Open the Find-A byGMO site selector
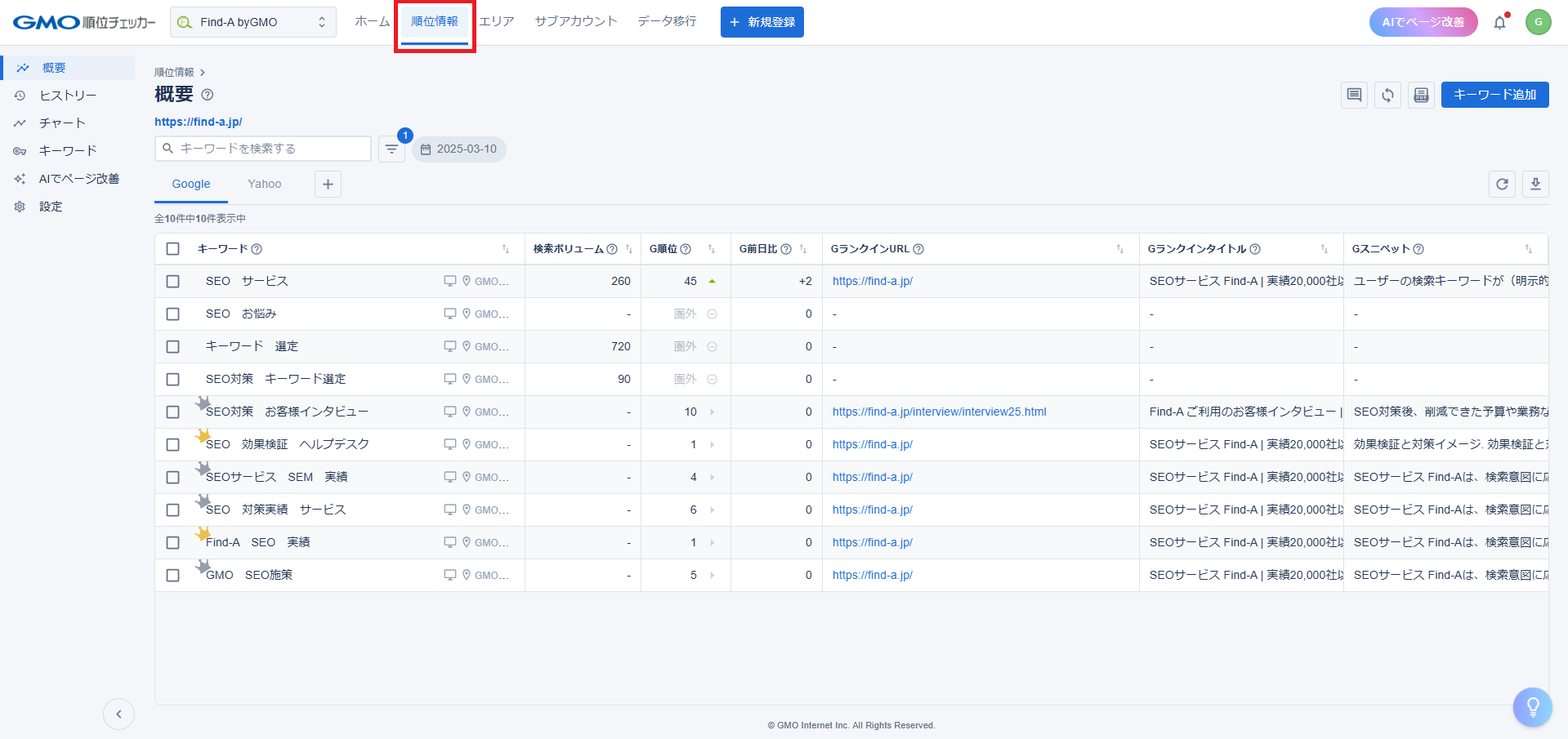This screenshot has height=739, width=1568. (253, 22)
